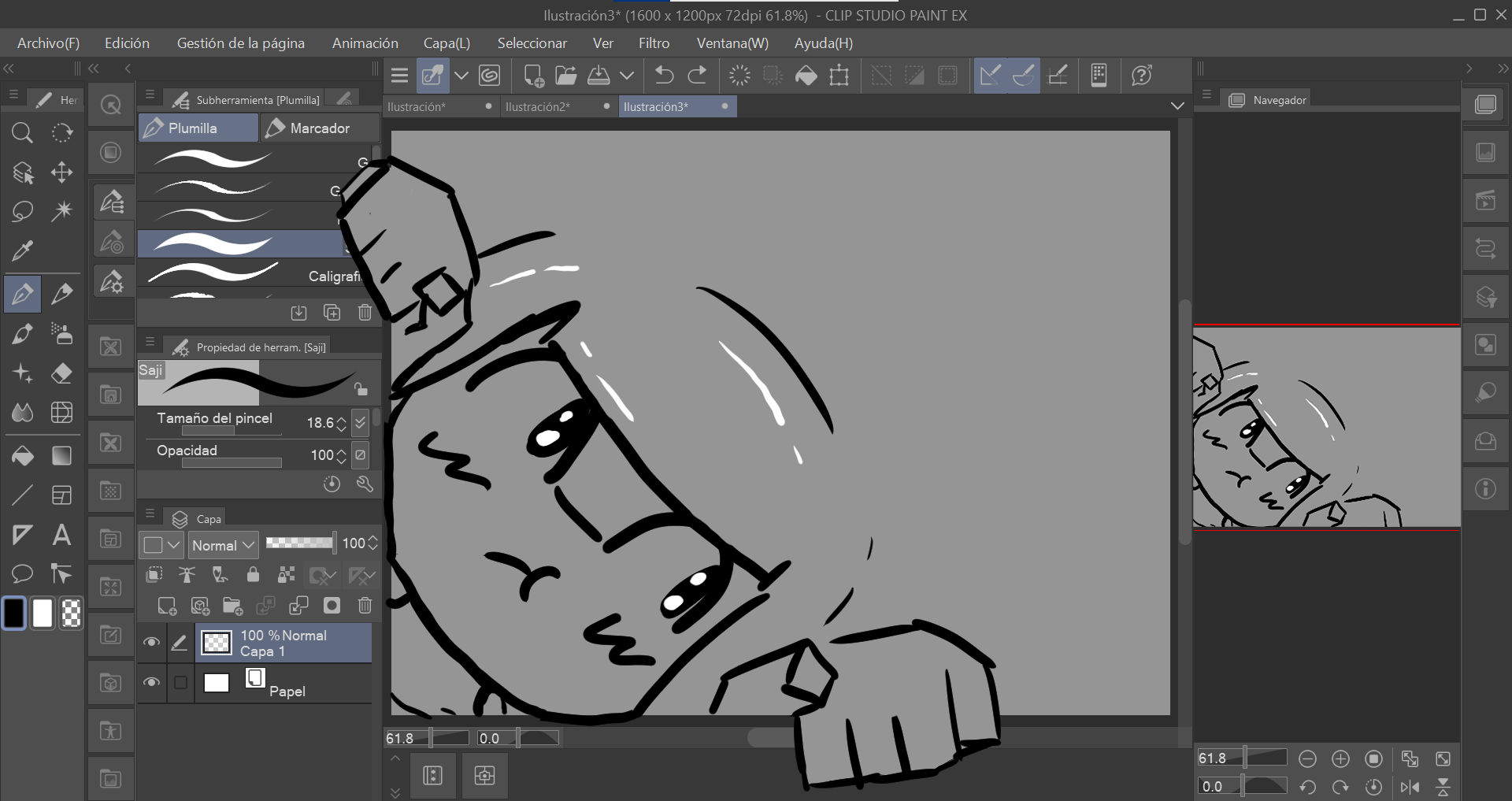Click the Undo arrow in toolbar
Viewport: 1512px width, 801px height.
click(664, 76)
